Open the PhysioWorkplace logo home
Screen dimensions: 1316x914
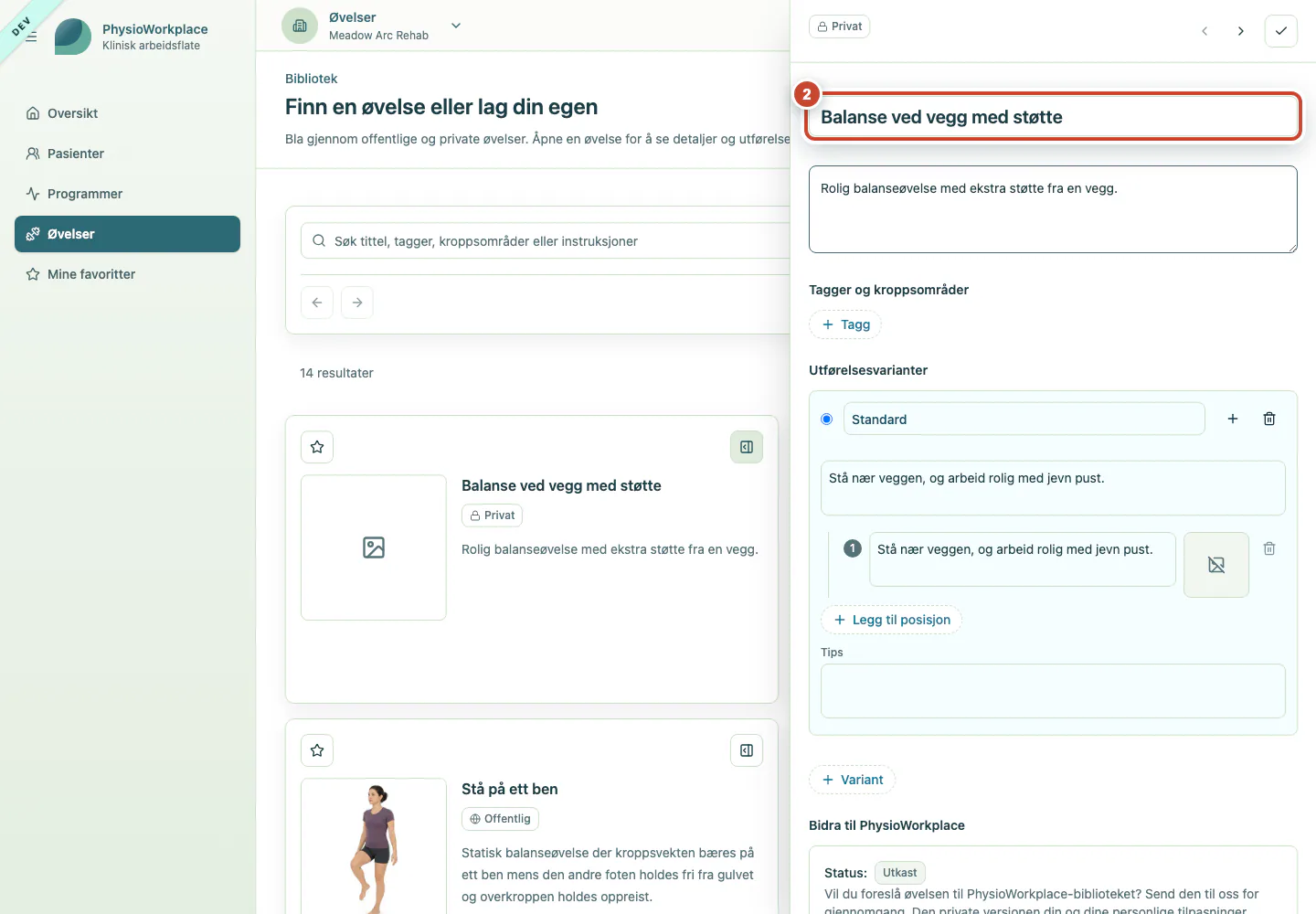click(x=73, y=37)
